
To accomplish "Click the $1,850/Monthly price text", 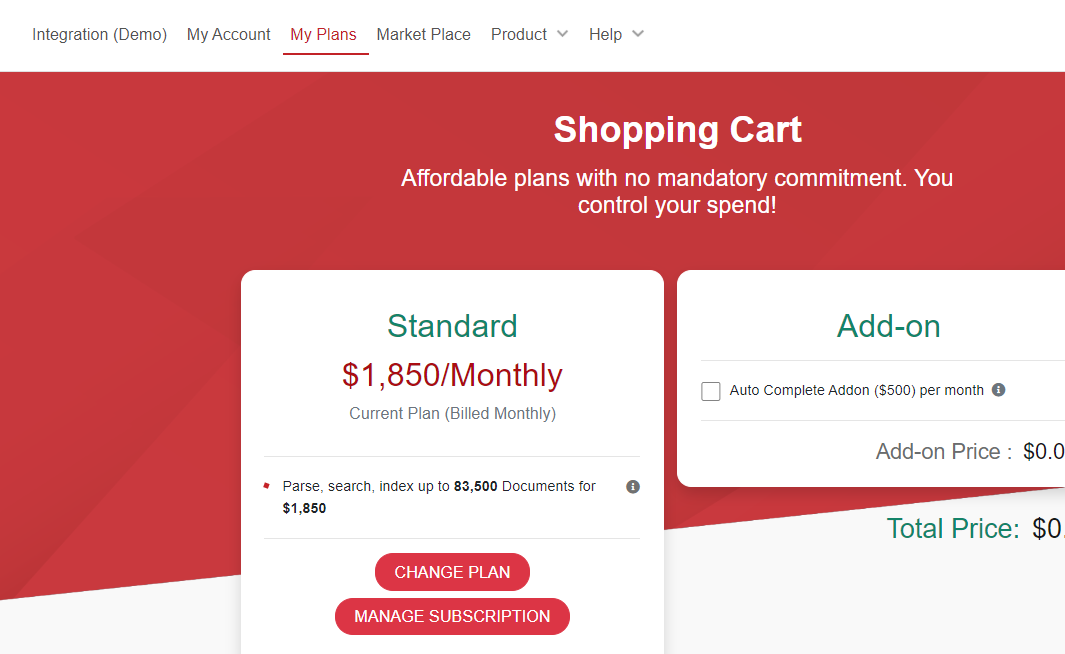I will [x=452, y=375].
